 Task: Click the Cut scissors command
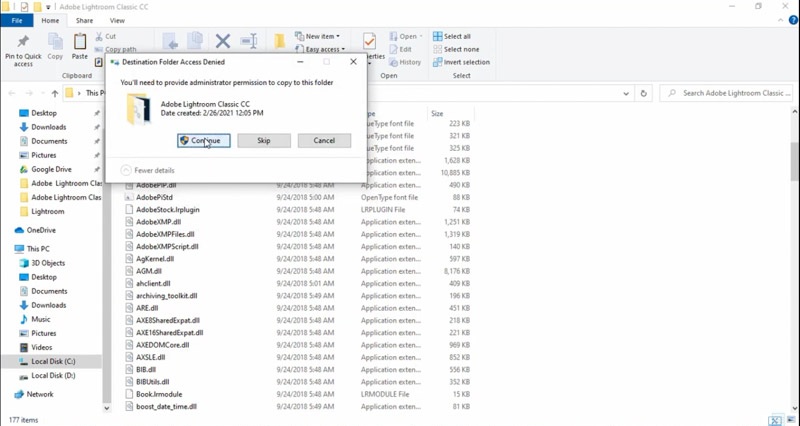pyautogui.click(x=106, y=36)
